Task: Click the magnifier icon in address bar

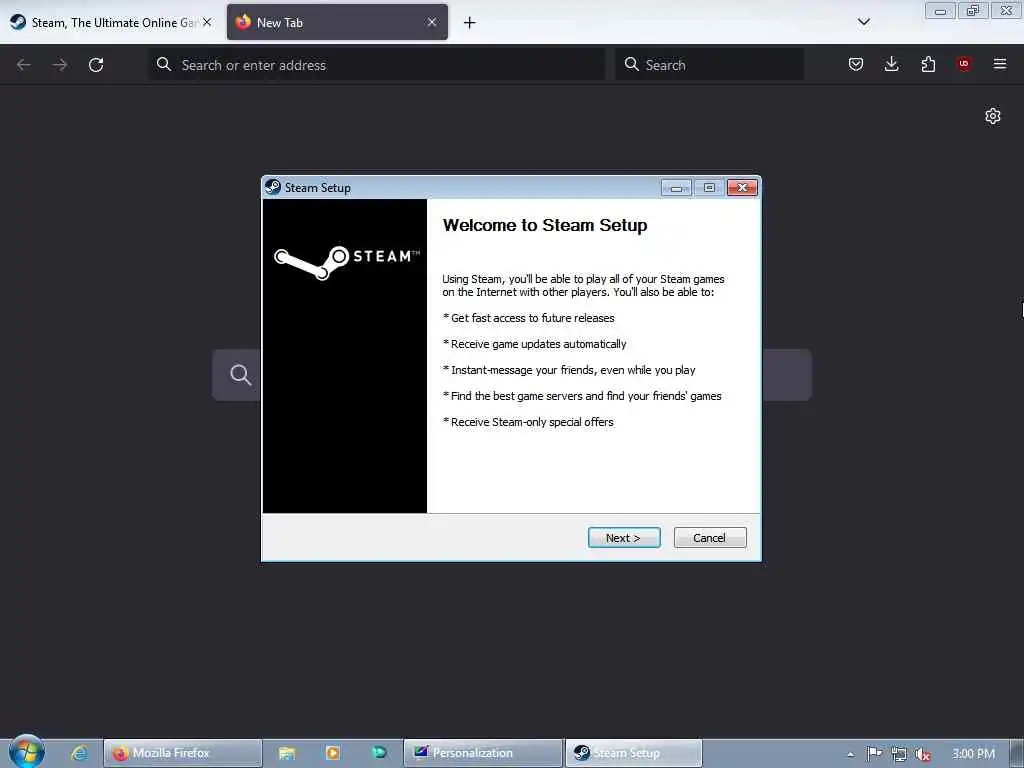Action: [x=164, y=65]
